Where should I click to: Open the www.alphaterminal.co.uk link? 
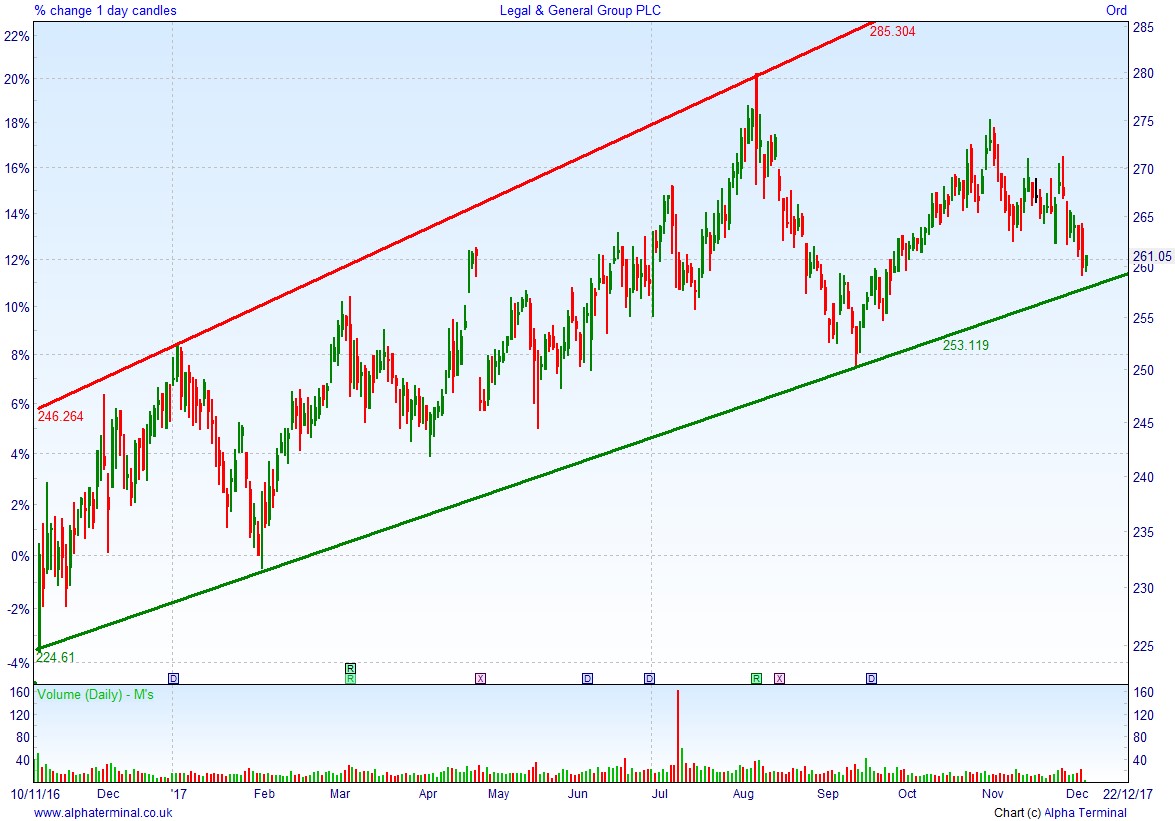tap(103, 813)
